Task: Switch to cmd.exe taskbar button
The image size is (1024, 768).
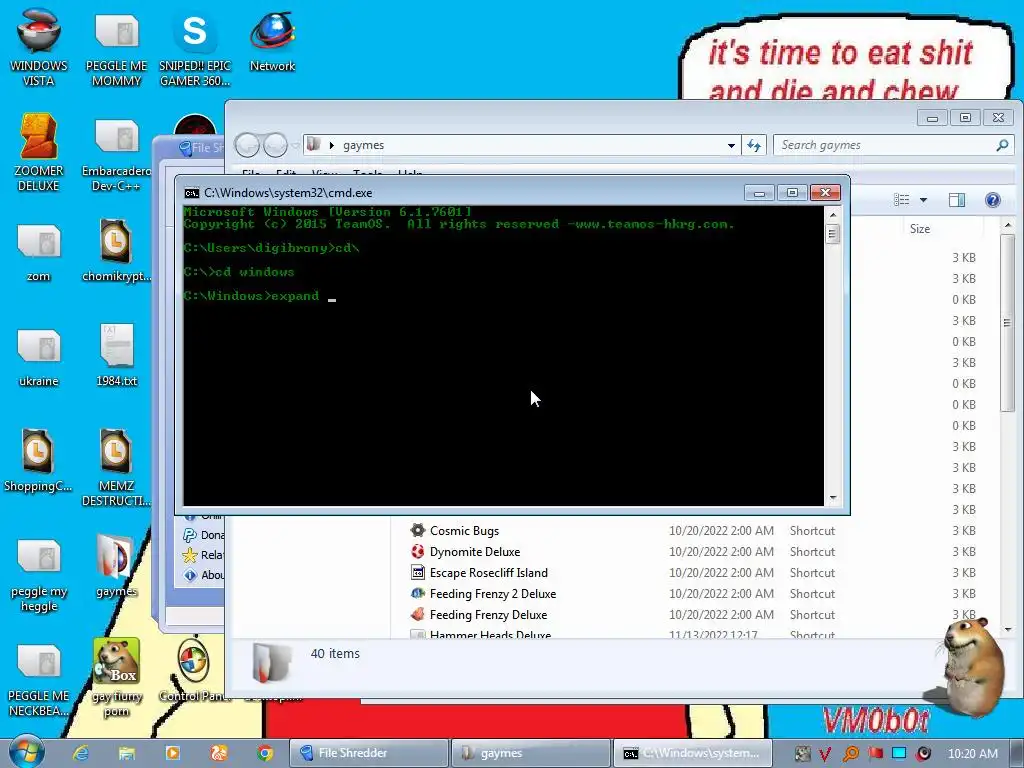Action: [693, 753]
